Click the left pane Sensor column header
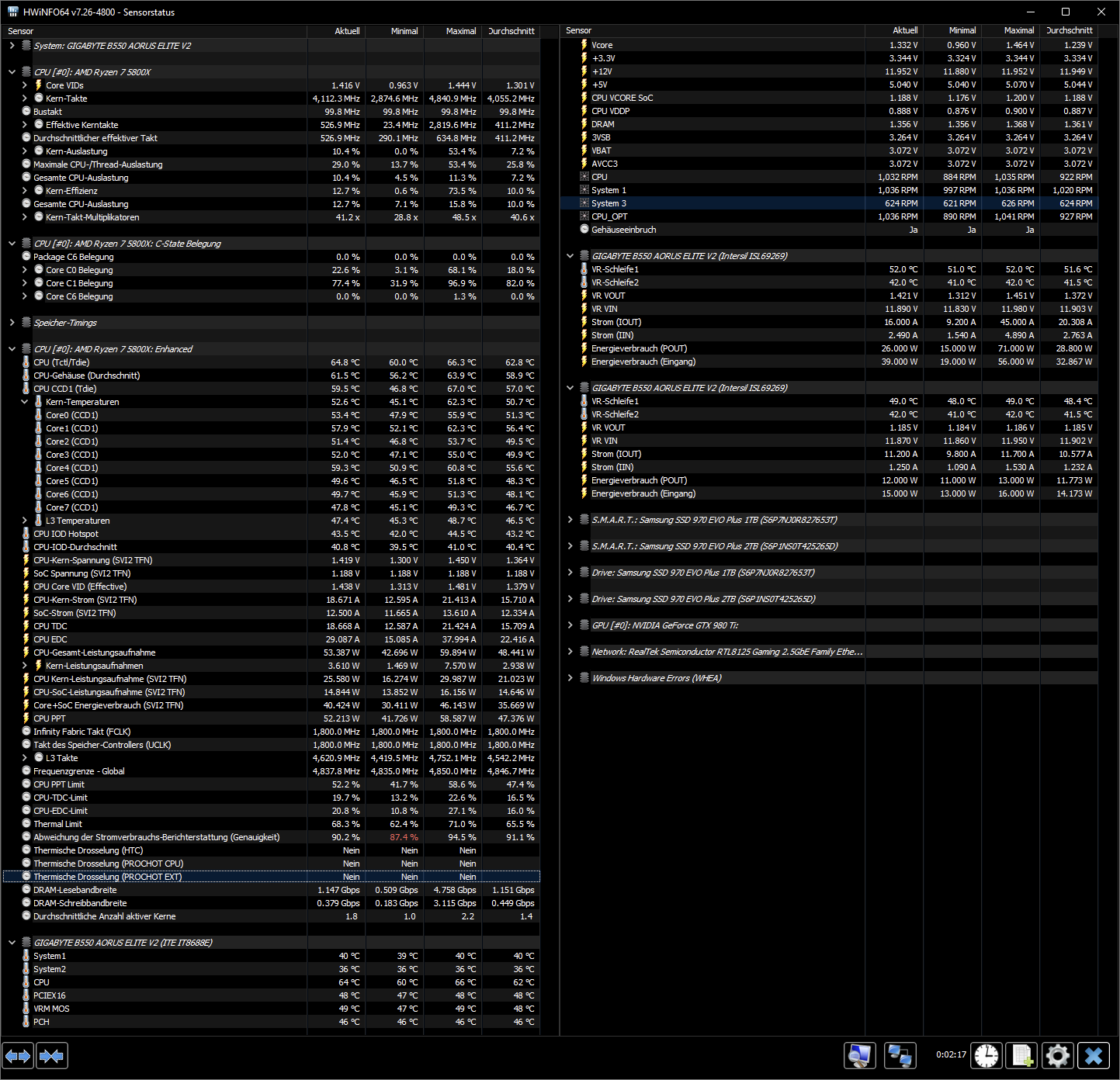The width and height of the screenshot is (1120, 1080). point(155,31)
